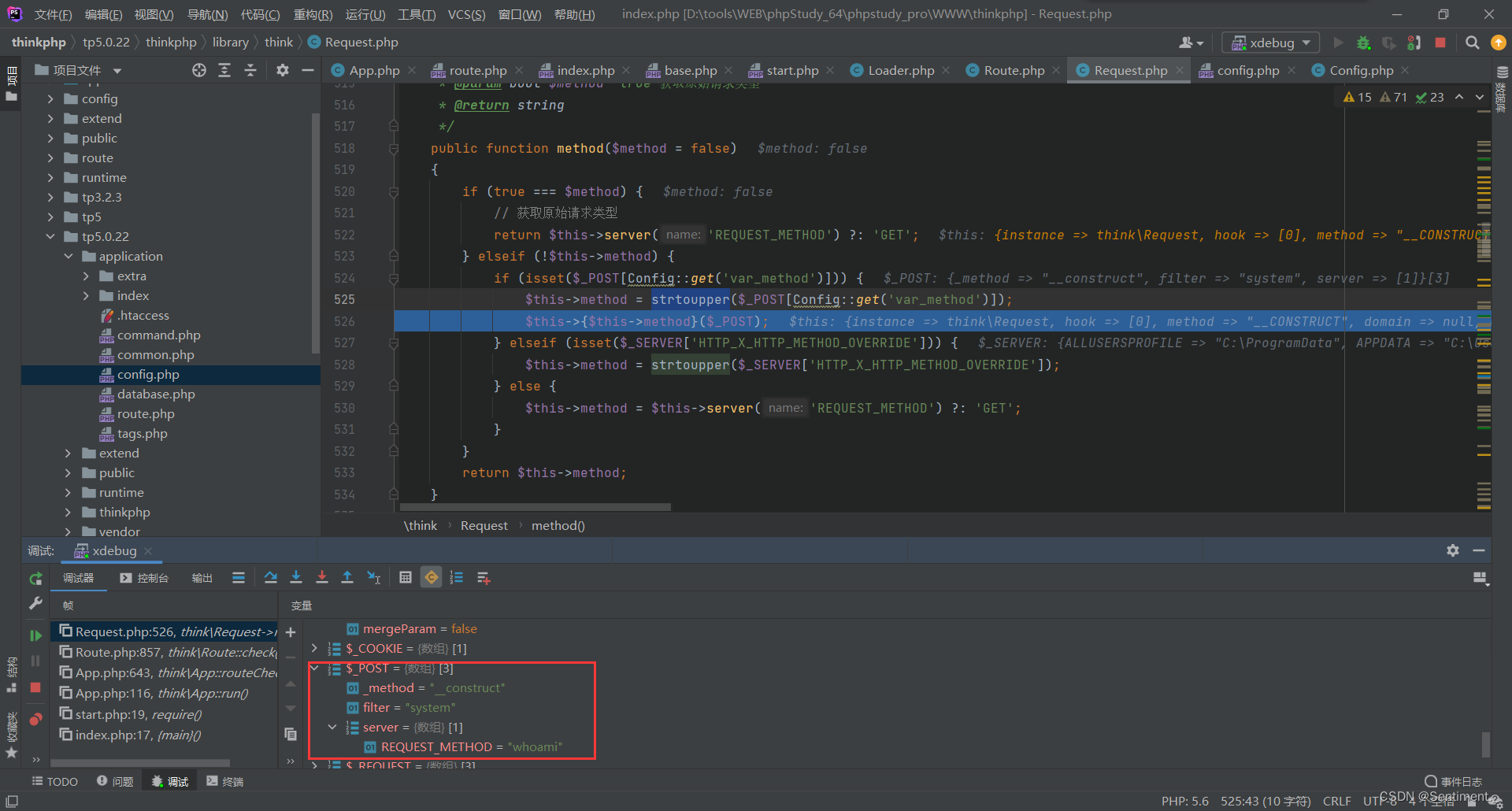This screenshot has height=811, width=1512.
Task: Collapse the application folder
Action: [68, 256]
